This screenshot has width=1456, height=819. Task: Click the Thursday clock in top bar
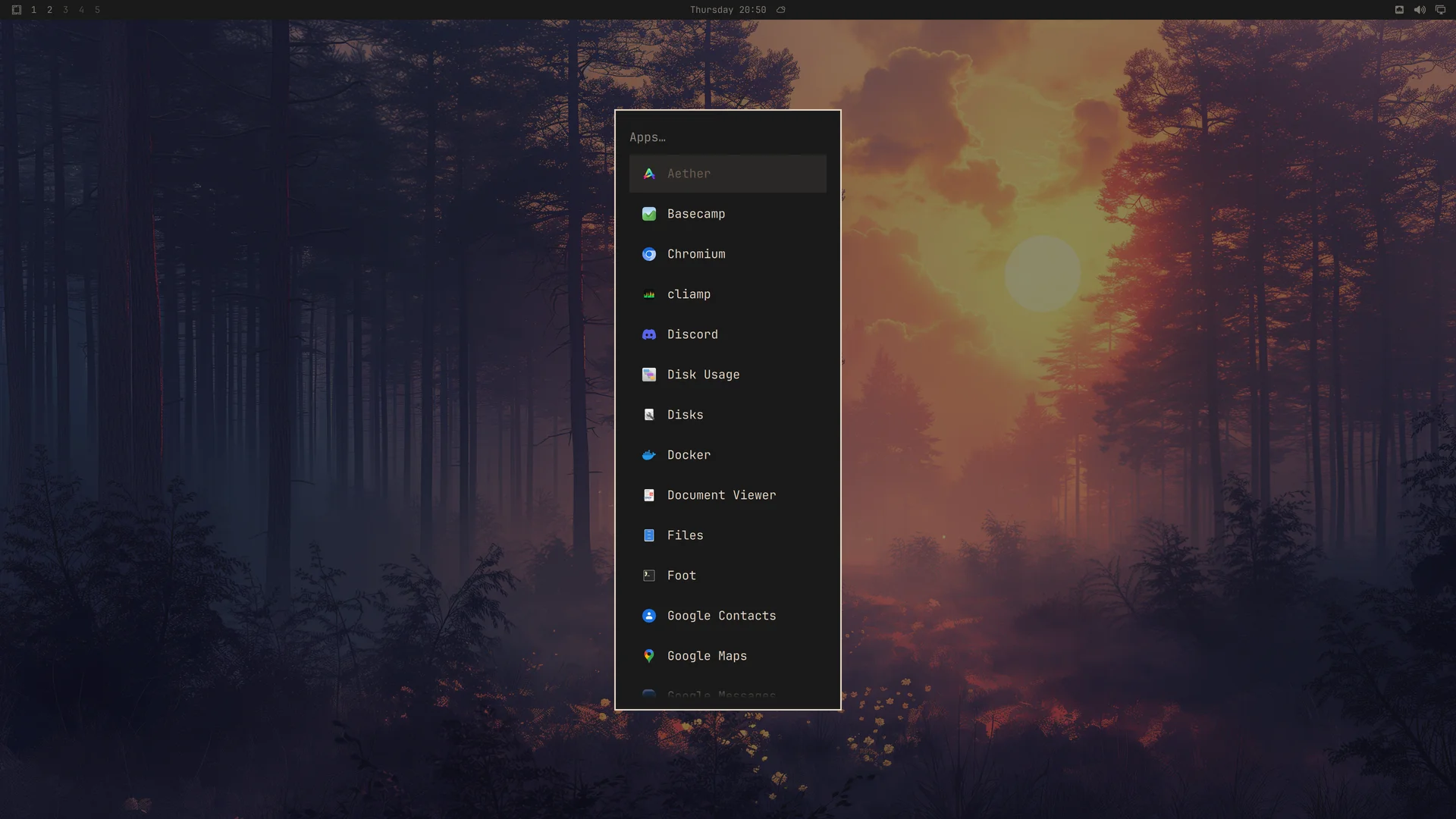(x=727, y=10)
